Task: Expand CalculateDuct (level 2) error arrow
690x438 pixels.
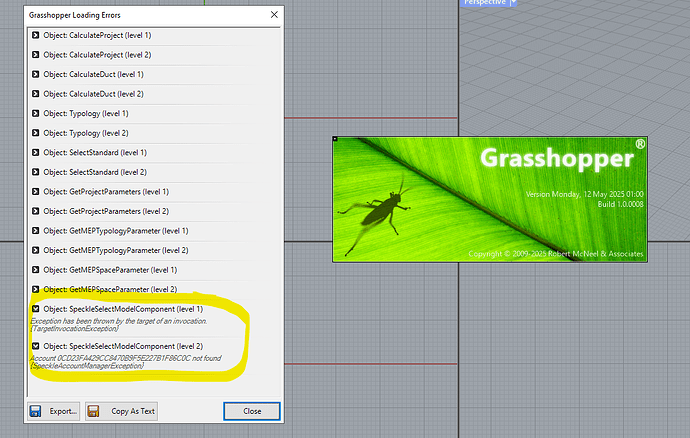Action: coord(36,94)
